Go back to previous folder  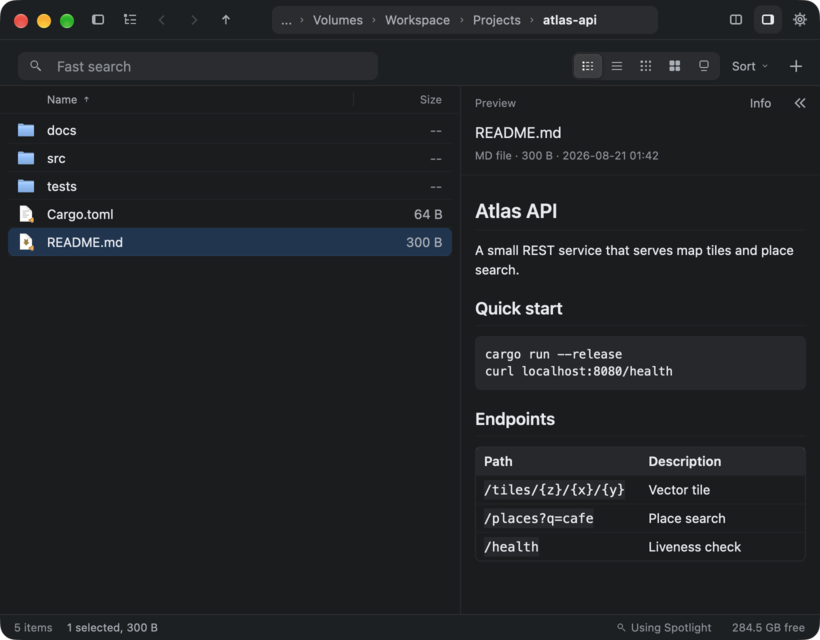(x=162, y=20)
